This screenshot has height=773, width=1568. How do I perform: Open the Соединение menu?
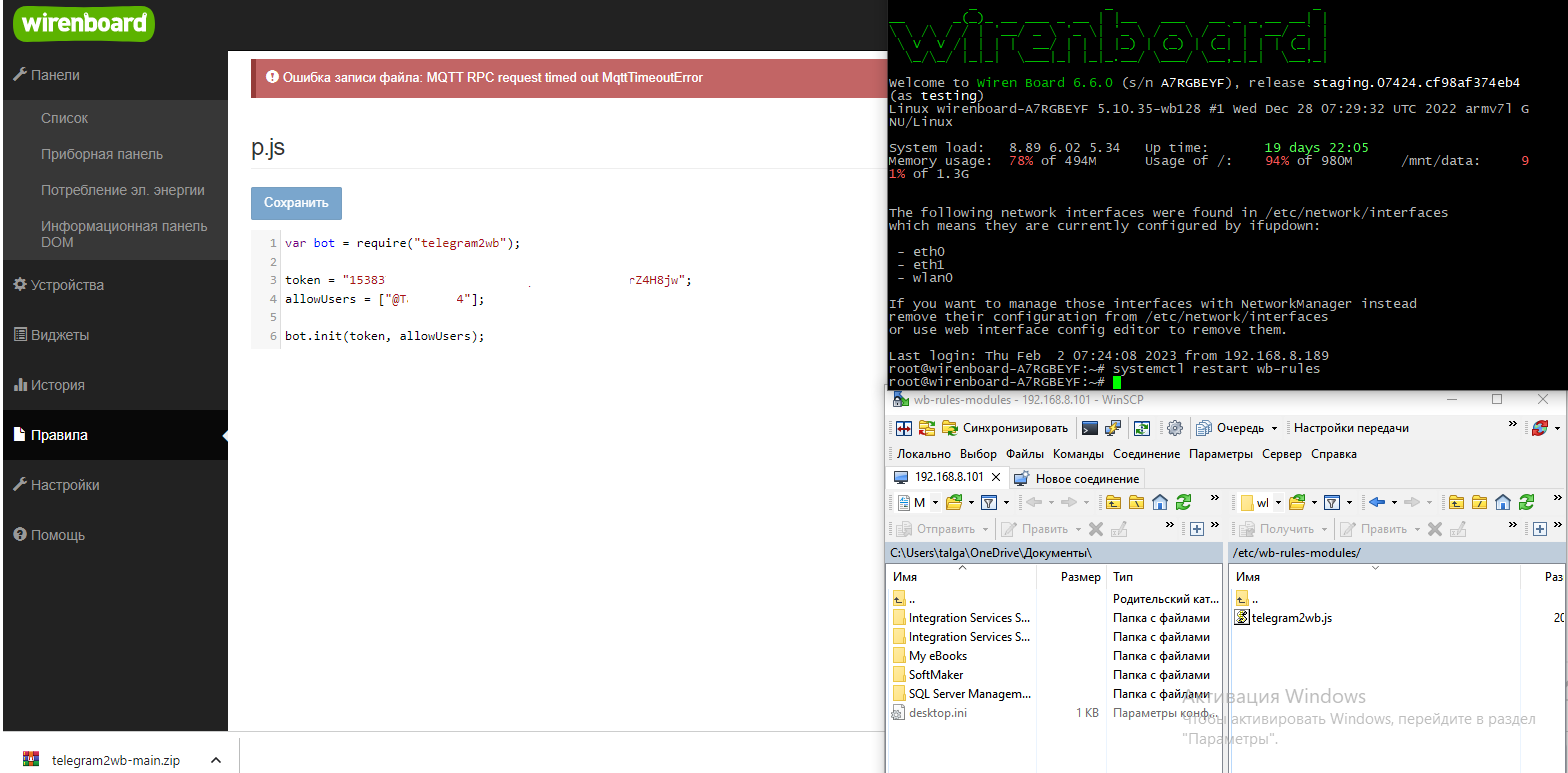(1146, 454)
